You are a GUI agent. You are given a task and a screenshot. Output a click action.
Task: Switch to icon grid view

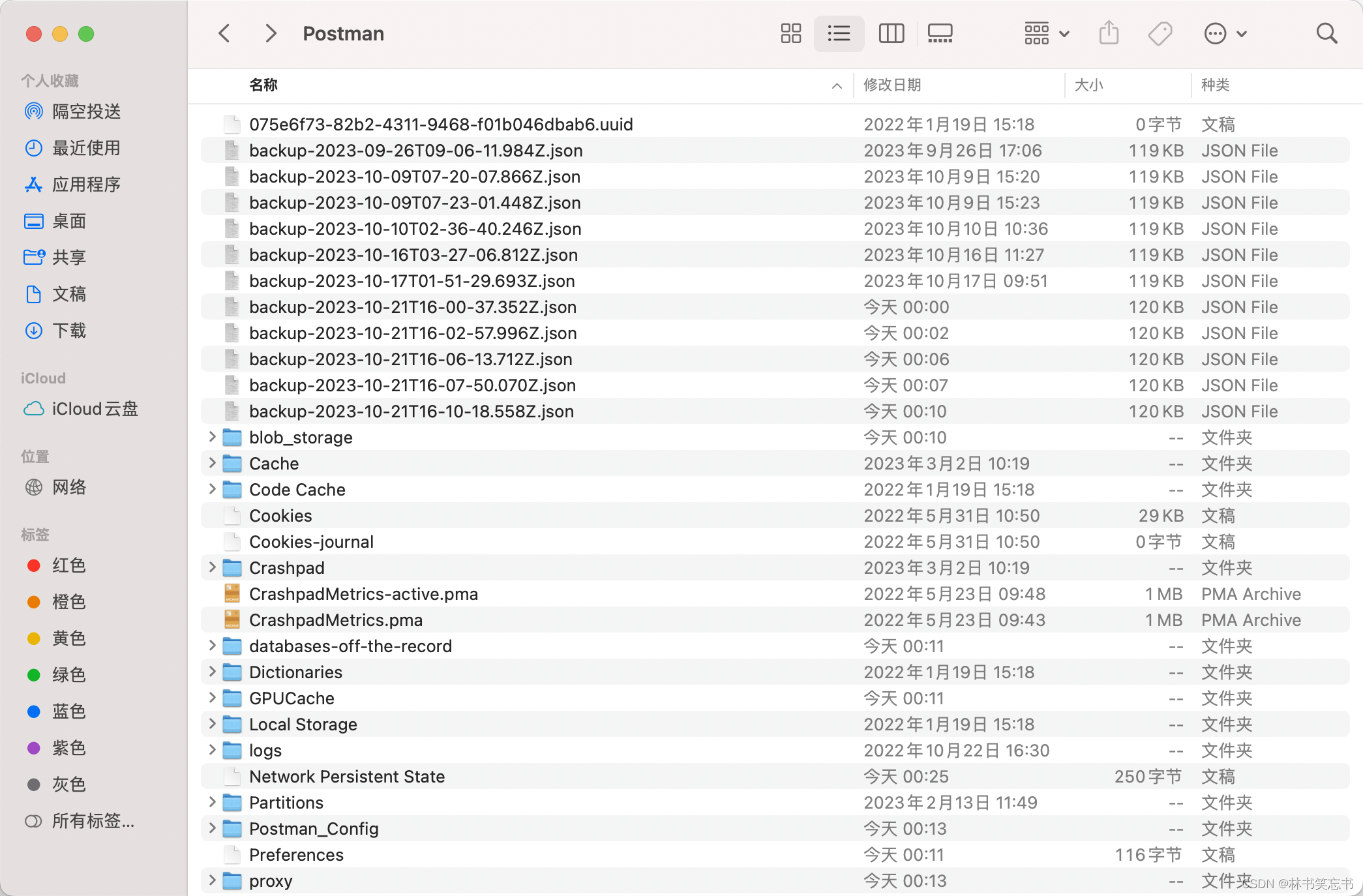[790, 33]
